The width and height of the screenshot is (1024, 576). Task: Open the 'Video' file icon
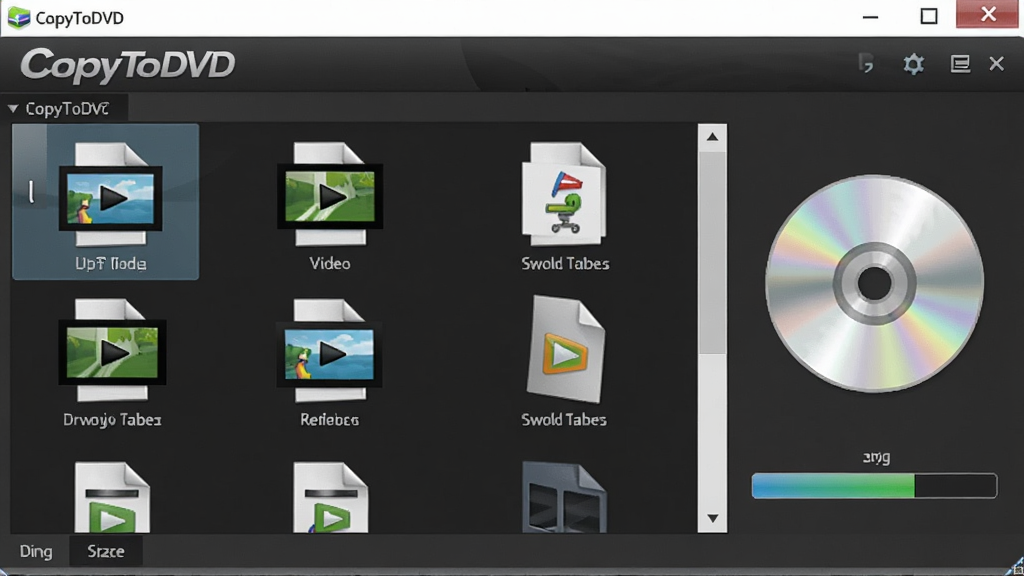tap(330, 194)
